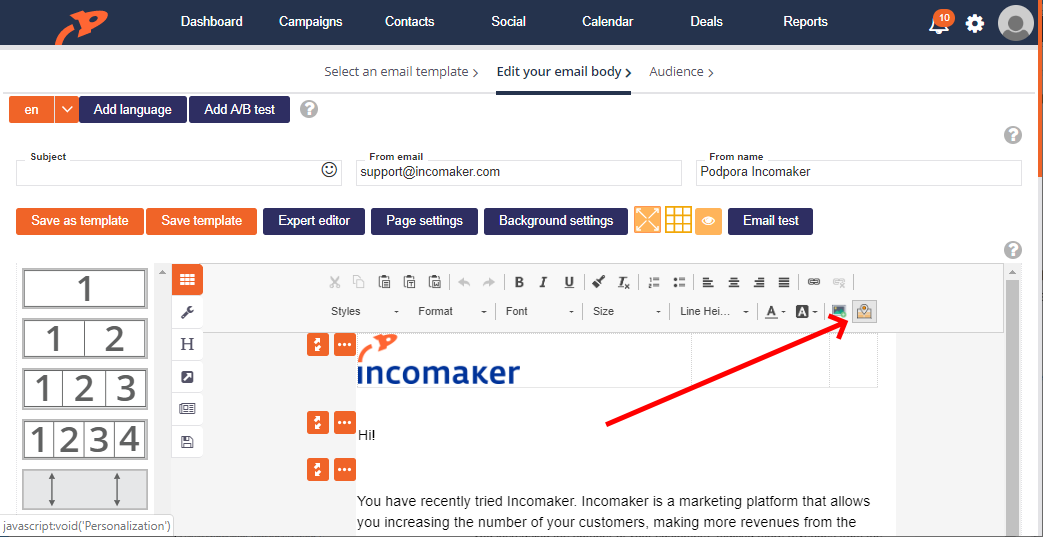Image resolution: width=1043 pixels, height=537 pixels.
Task: Toggle the eye preview icon
Action: coord(708,221)
